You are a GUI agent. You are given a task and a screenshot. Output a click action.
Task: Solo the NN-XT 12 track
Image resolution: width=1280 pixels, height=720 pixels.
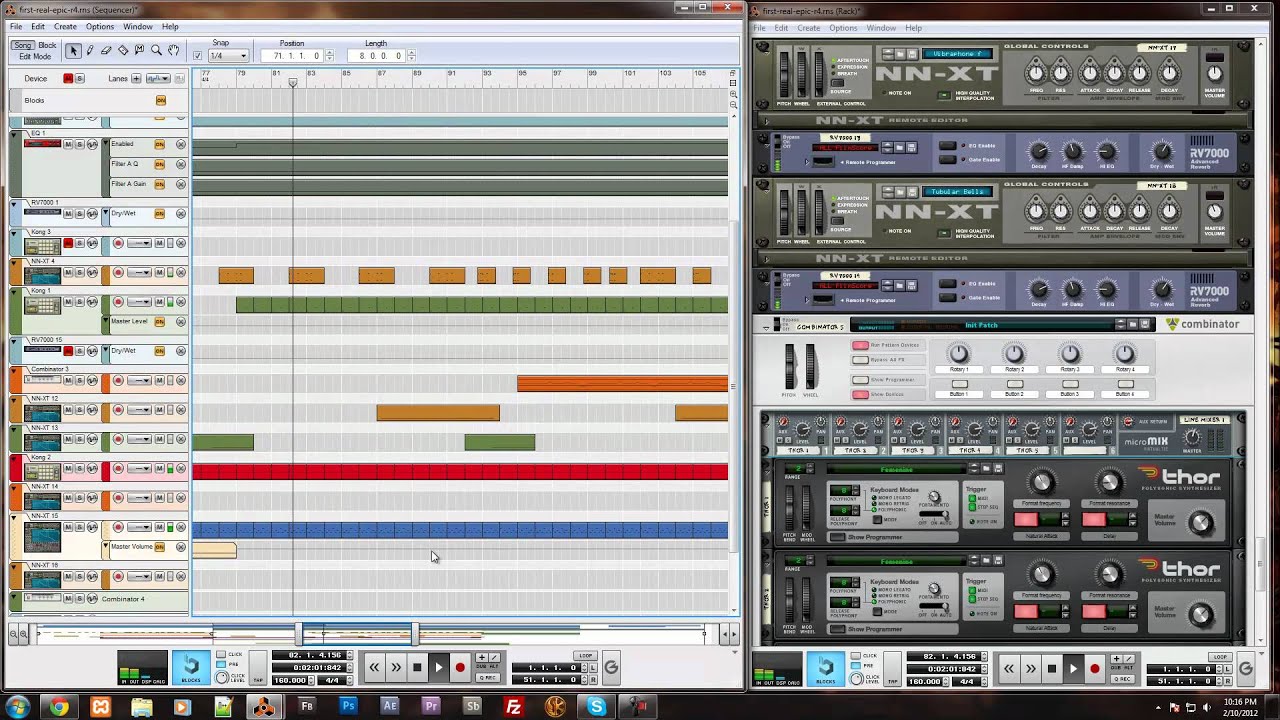click(80, 410)
